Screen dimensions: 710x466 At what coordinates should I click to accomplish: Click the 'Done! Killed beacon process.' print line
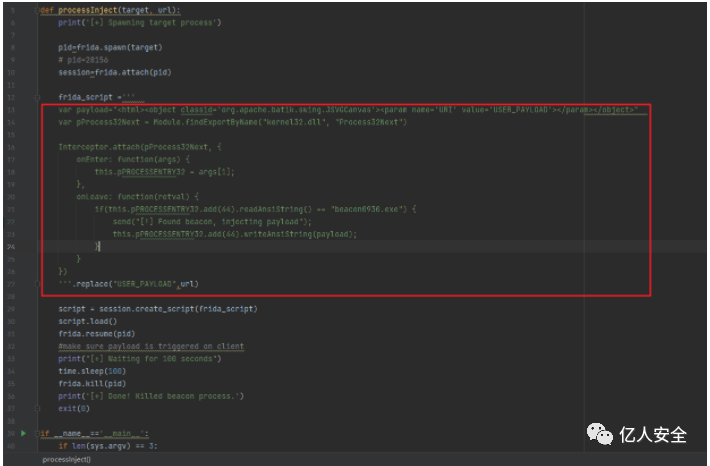(151, 396)
